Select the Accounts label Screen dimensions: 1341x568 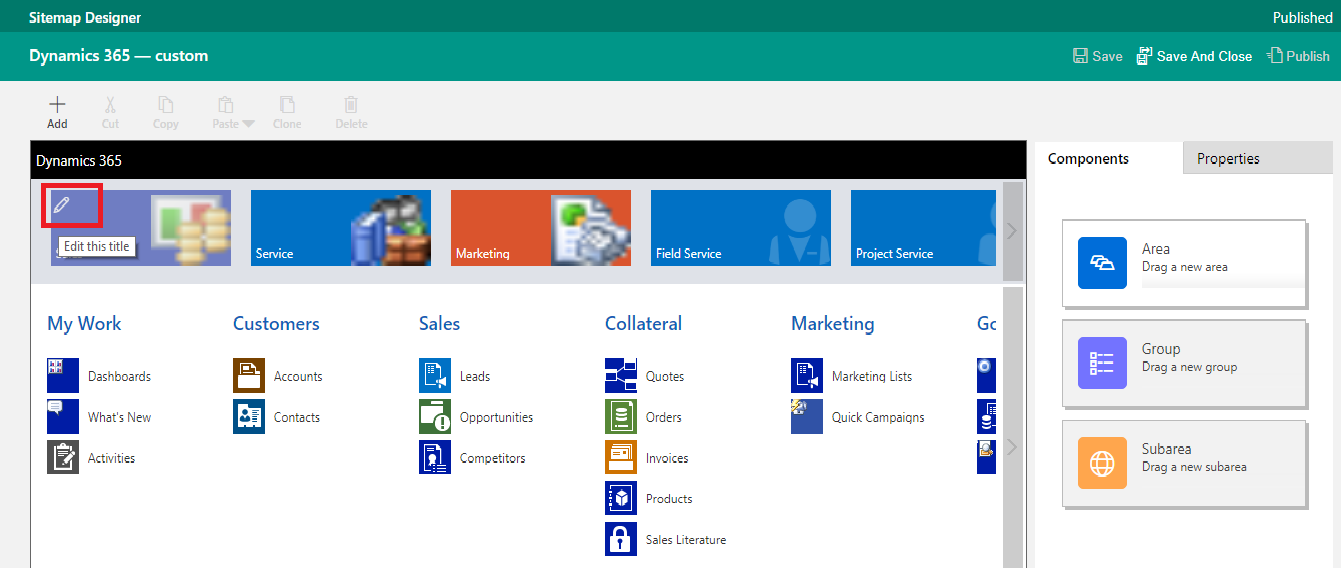click(298, 377)
